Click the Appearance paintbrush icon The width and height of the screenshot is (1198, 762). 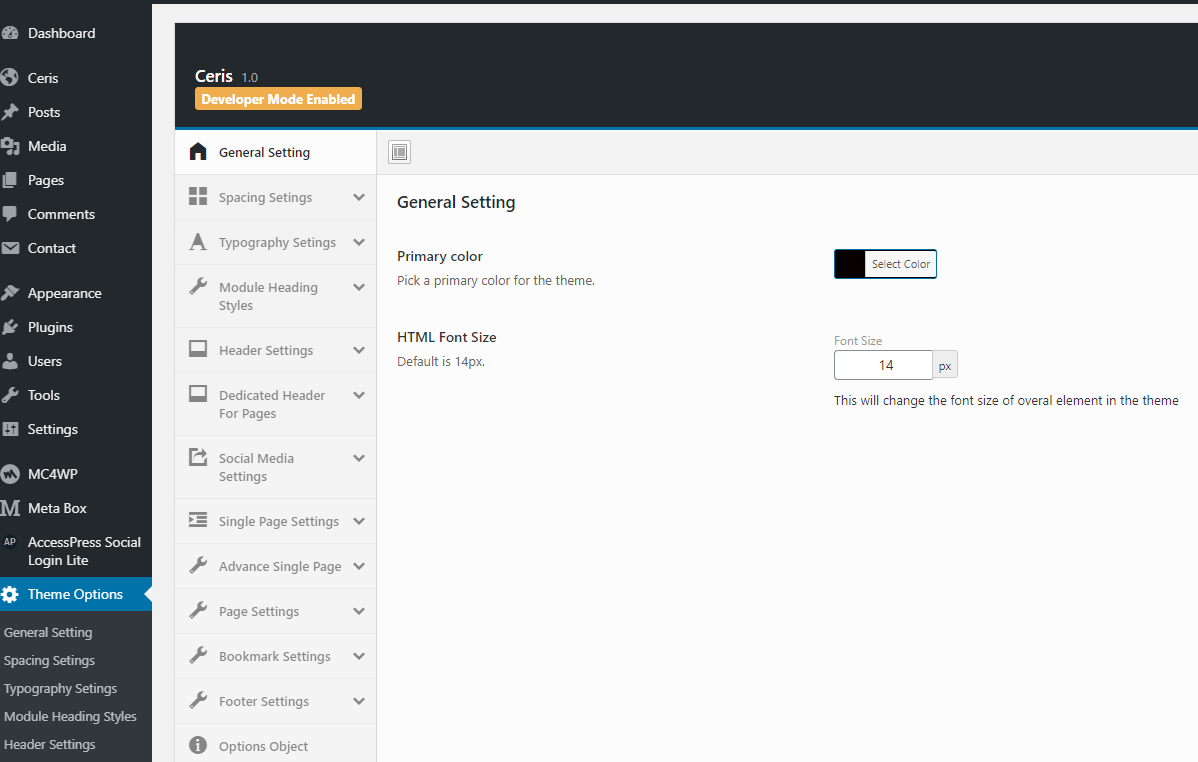click(x=10, y=293)
